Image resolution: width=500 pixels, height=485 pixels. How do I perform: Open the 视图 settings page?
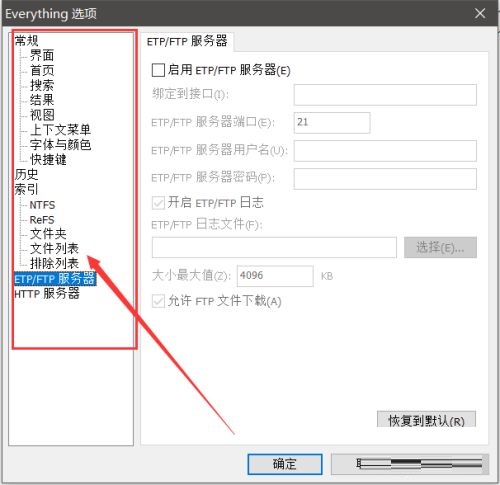point(42,115)
